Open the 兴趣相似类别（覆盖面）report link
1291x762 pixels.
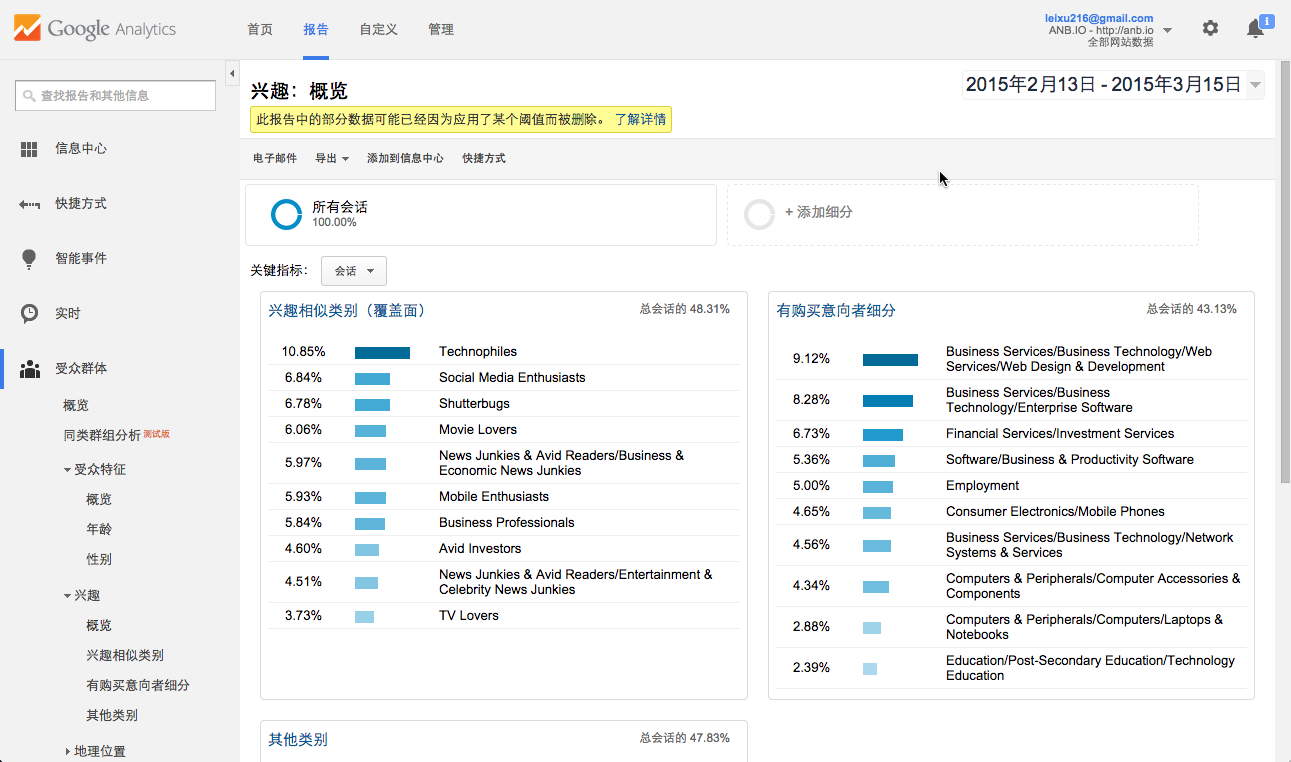[x=347, y=311]
